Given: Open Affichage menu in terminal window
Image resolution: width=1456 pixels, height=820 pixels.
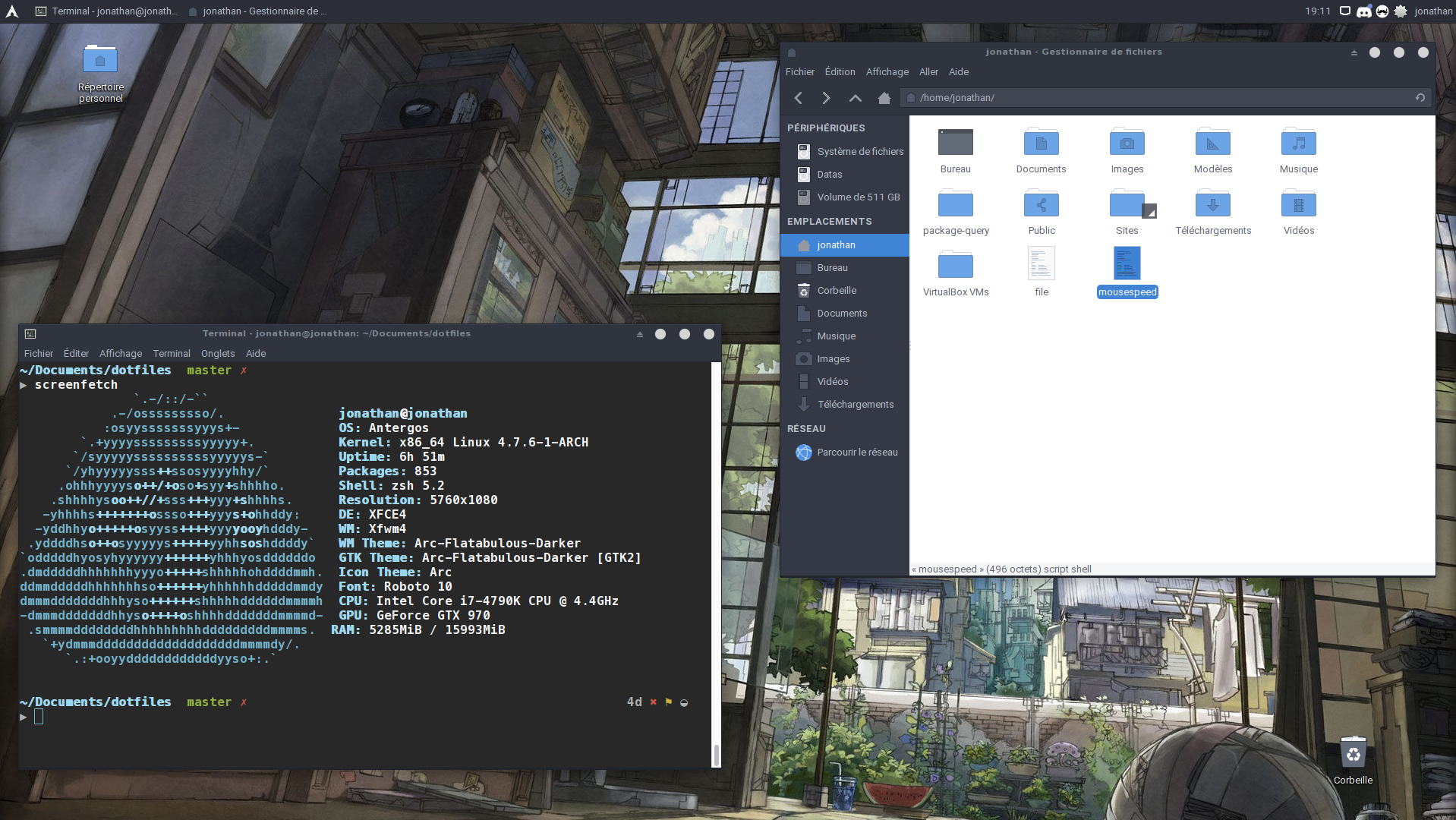Looking at the screenshot, I should pos(121,354).
